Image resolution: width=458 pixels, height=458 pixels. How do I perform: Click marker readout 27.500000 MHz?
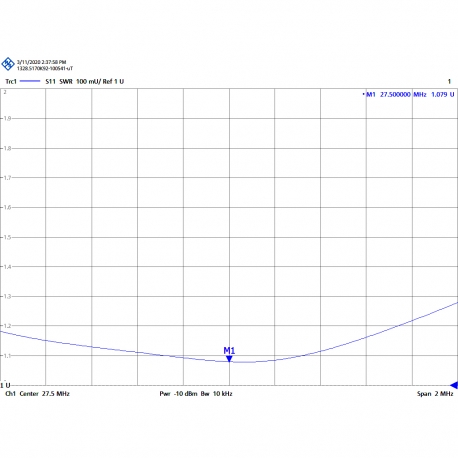(x=403, y=94)
